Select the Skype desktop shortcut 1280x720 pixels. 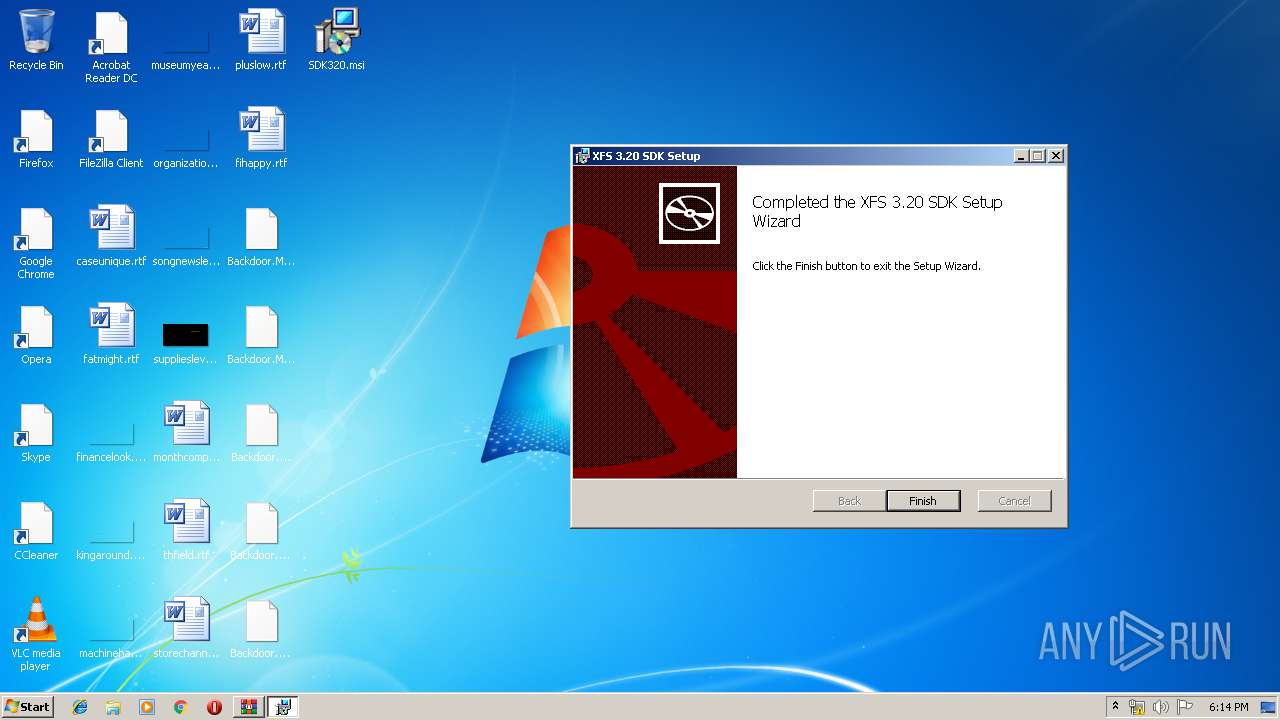click(x=36, y=432)
